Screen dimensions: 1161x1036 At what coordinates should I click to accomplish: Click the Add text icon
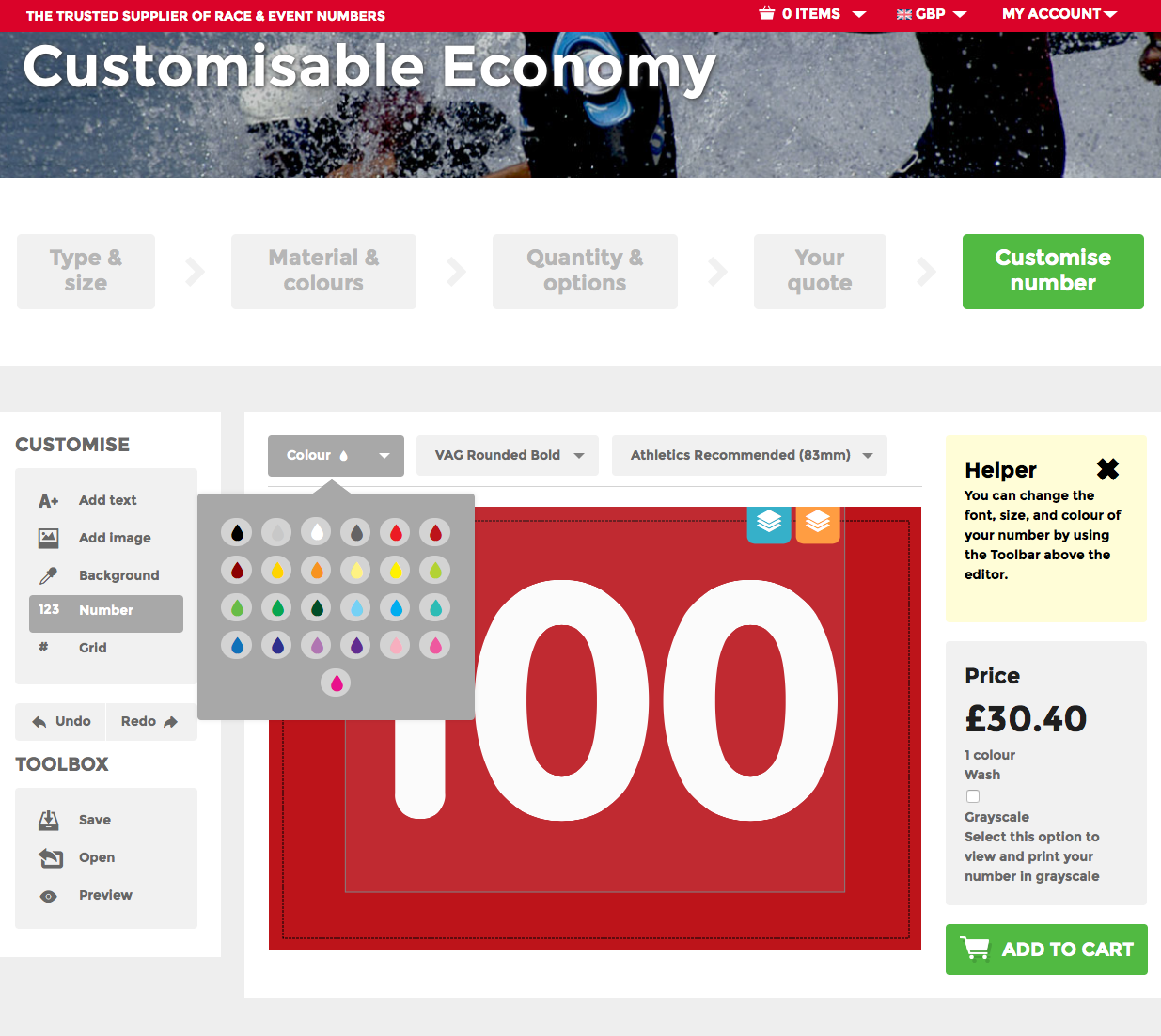(x=48, y=501)
